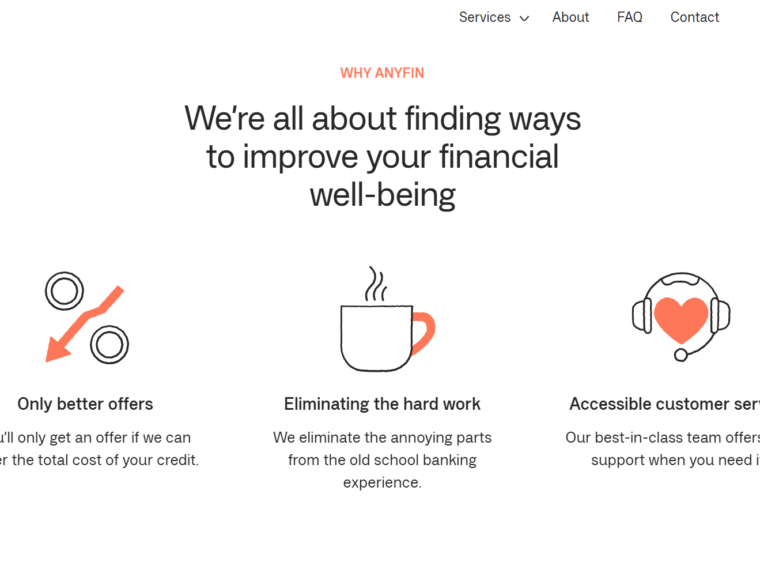Click the steam lines above cup
Screen dimensions: 760x570
coord(376,284)
